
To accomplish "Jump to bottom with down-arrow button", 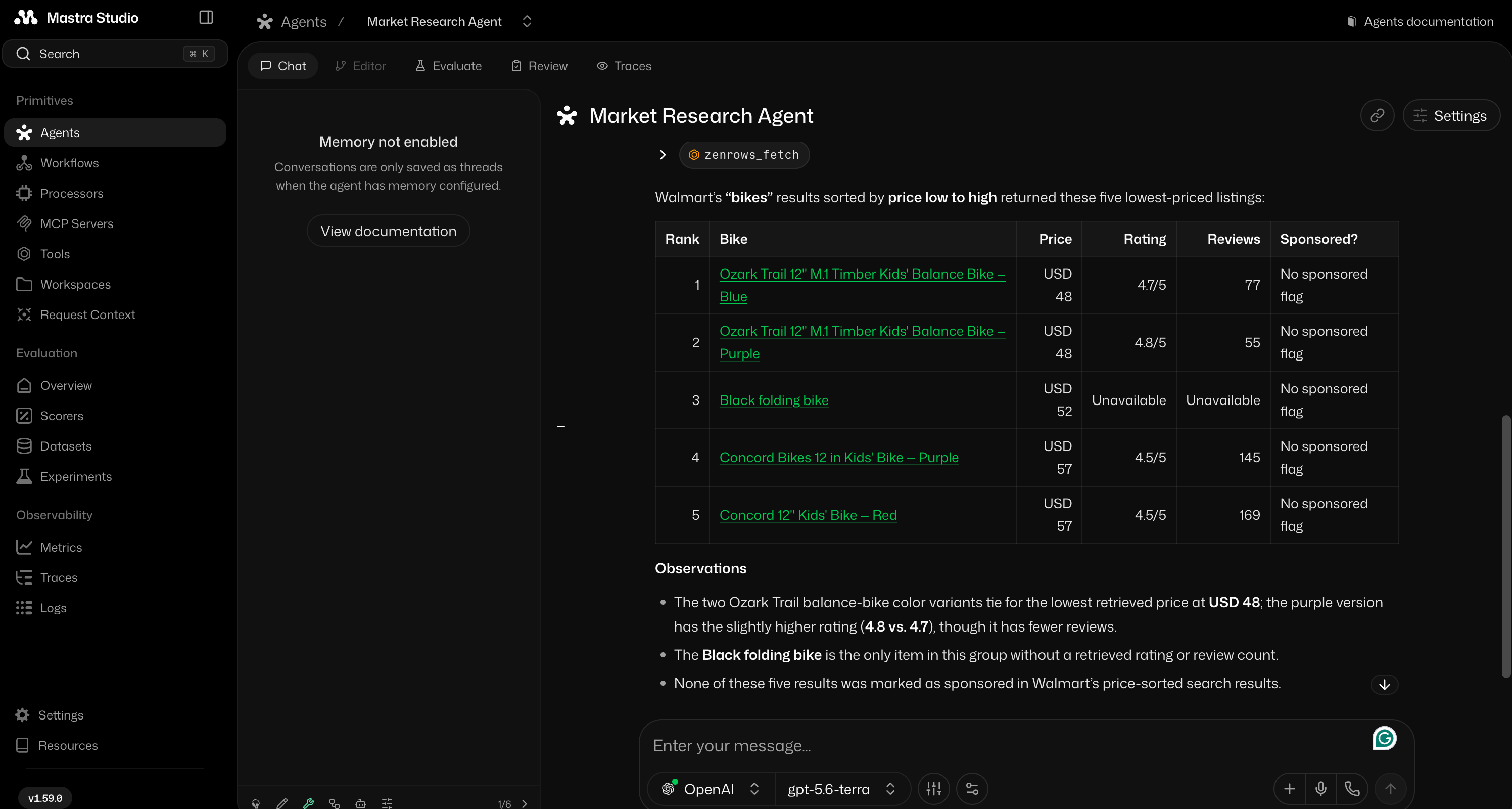I will [x=1384, y=685].
